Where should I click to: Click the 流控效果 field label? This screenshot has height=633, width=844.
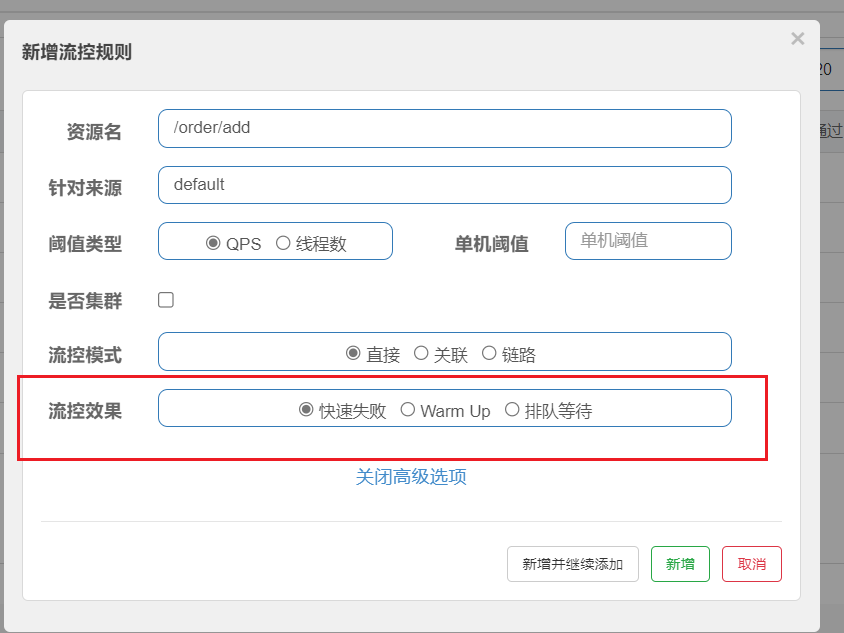(x=85, y=410)
